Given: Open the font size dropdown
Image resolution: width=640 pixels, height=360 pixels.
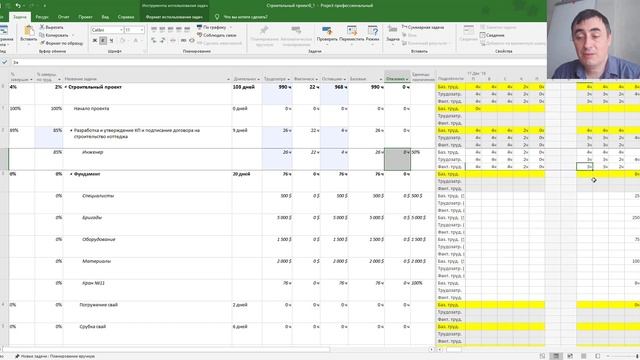Looking at the screenshot, I should pyautogui.click(x=142, y=30).
